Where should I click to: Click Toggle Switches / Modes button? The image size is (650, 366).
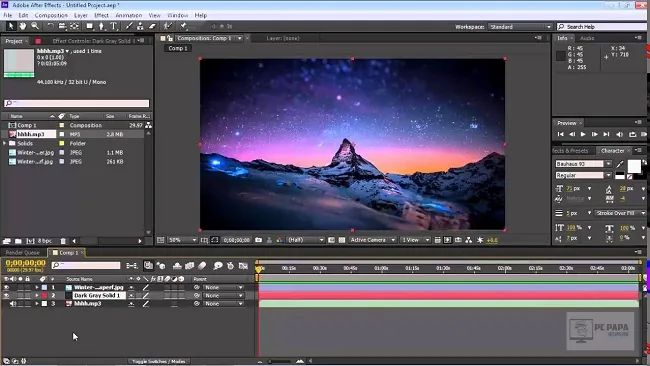(x=158, y=361)
